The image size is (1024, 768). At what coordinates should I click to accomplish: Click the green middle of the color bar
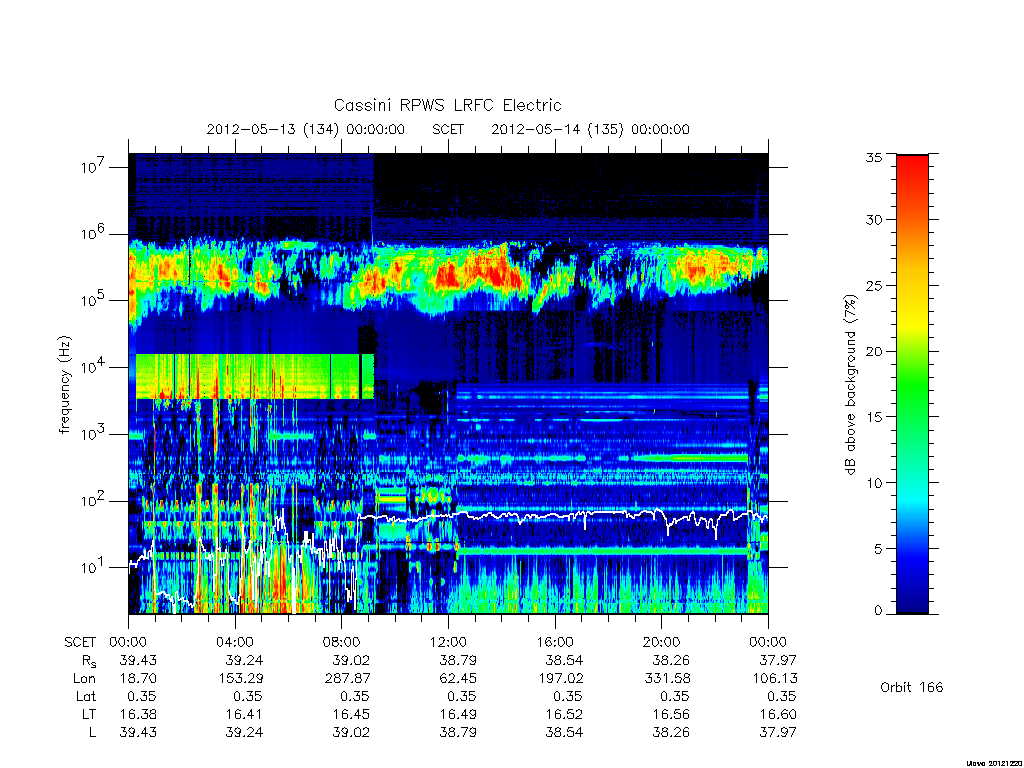(x=912, y=385)
